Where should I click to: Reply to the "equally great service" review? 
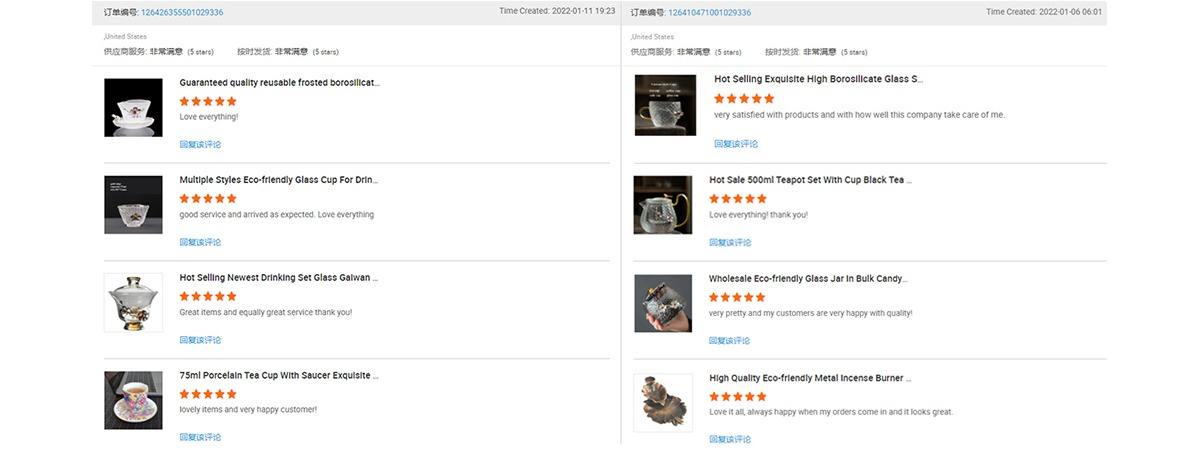pos(200,340)
